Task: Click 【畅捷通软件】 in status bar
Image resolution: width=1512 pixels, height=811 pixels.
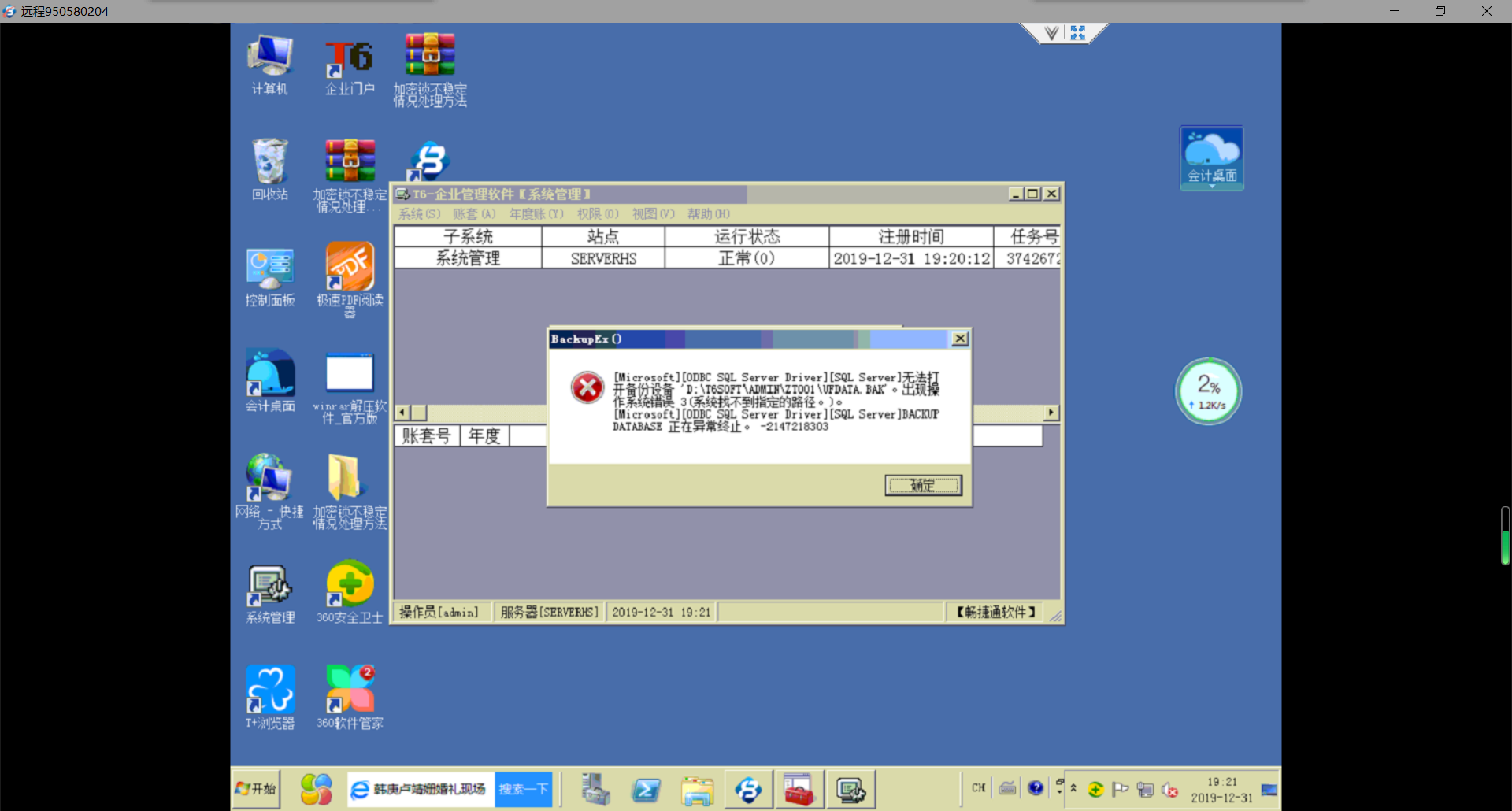Action: click(996, 613)
